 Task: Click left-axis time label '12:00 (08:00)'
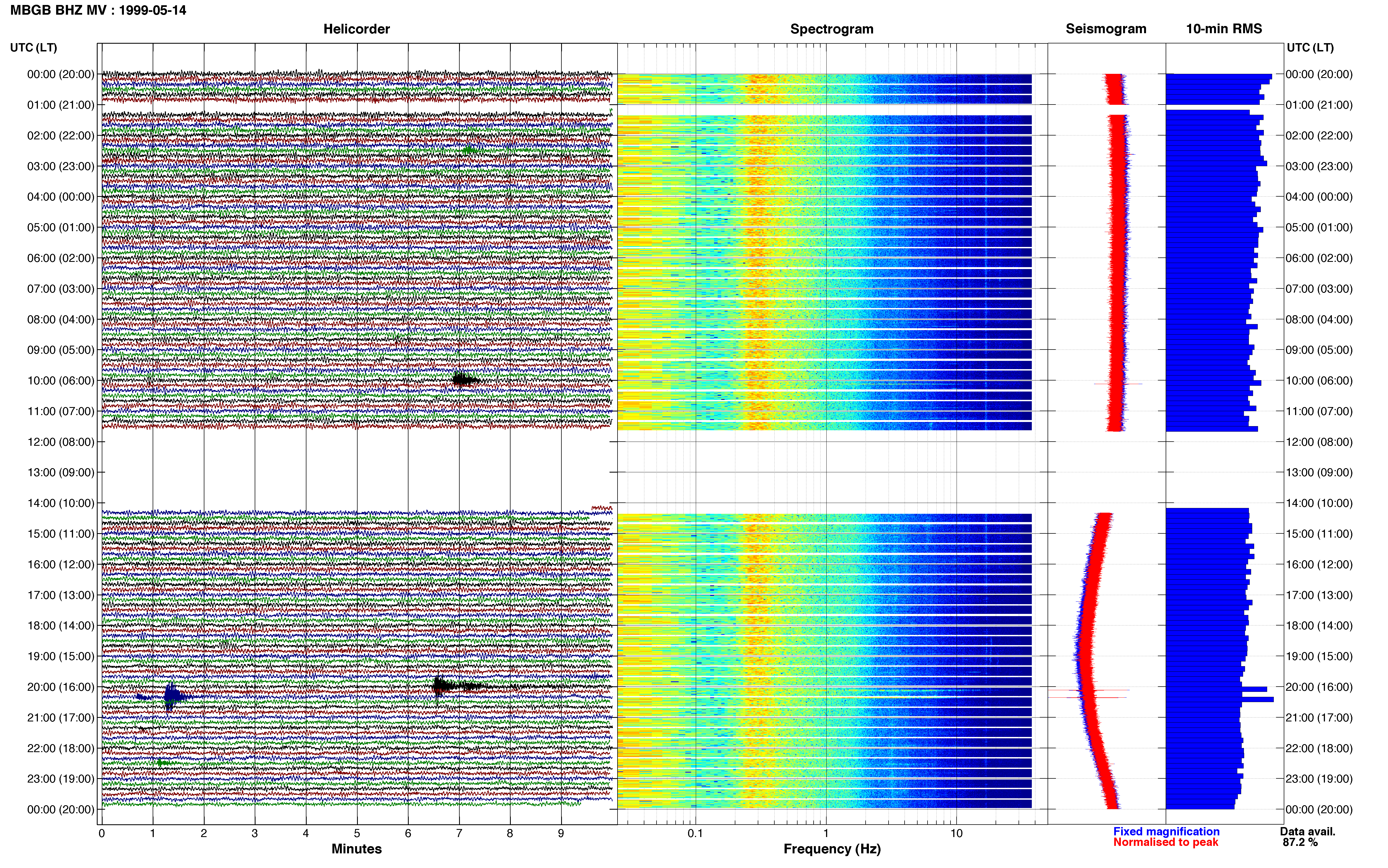(61, 442)
